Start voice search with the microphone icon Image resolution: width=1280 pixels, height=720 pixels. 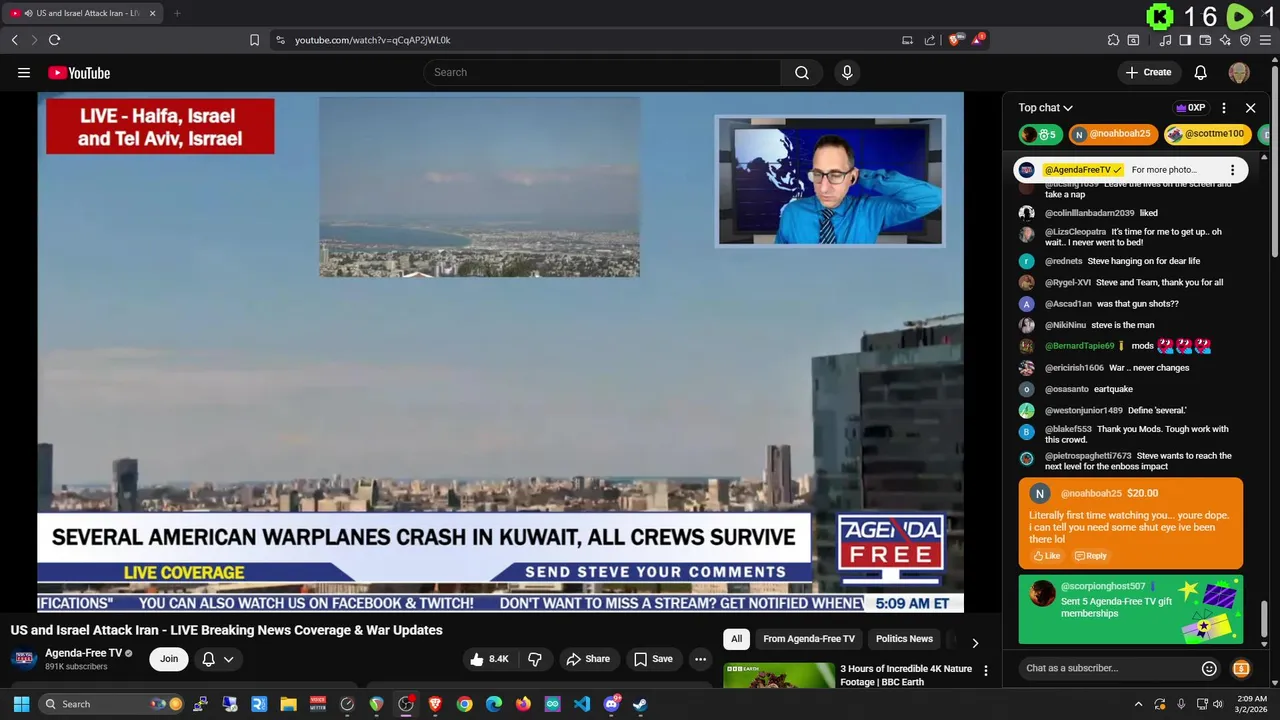point(847,72)
